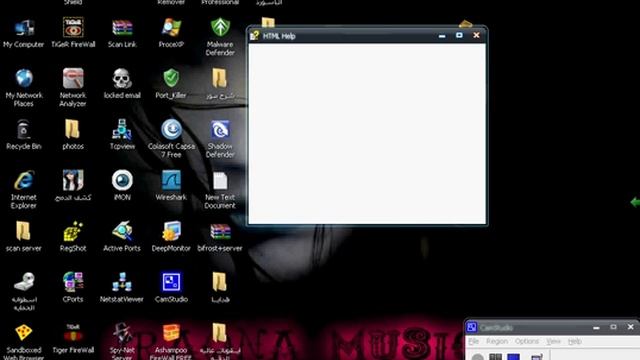Select the NetstatViewer icon
This screenshot has width=640, height=360.
click(x=122, y=282)
